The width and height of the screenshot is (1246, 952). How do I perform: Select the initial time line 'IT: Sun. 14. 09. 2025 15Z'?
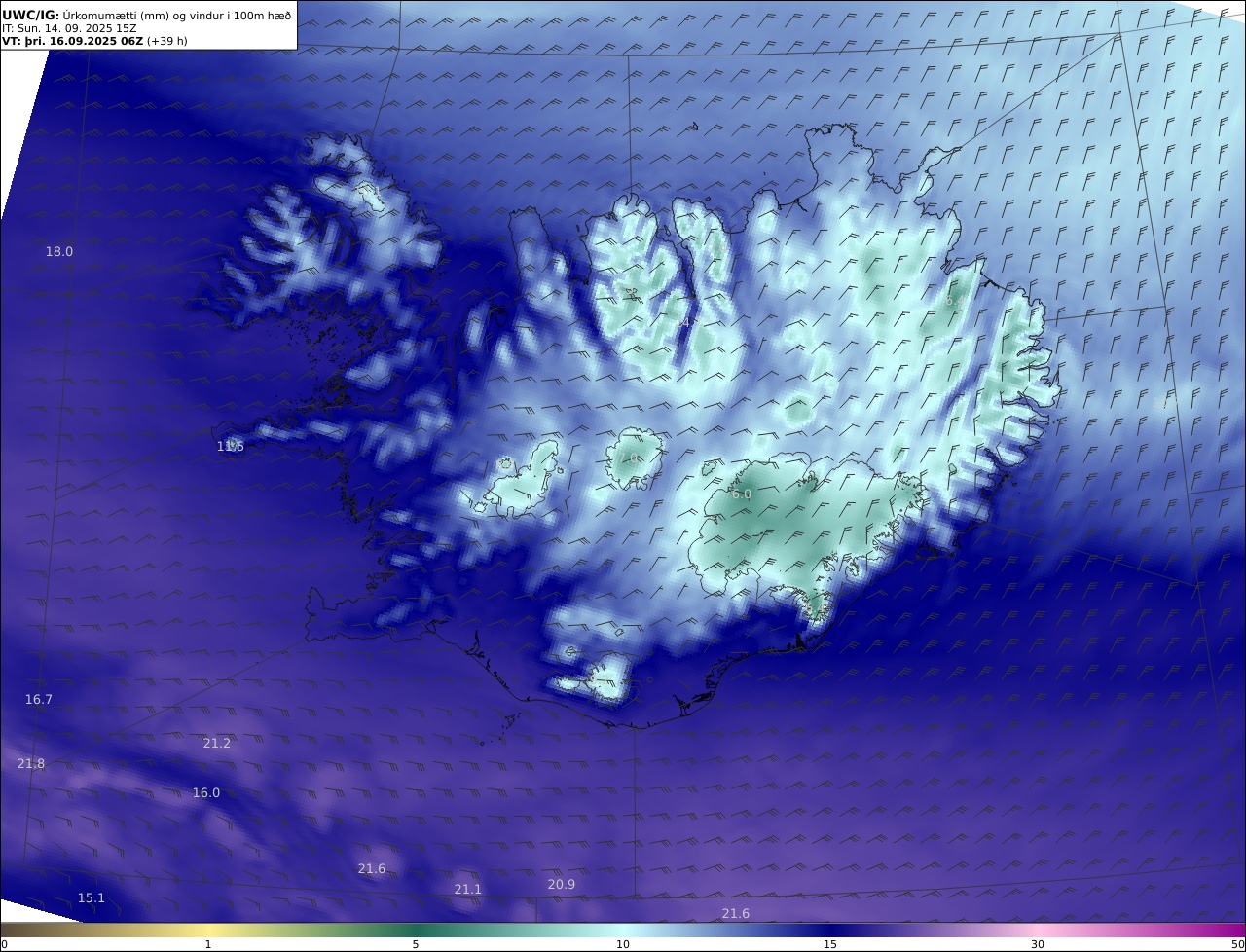69,28
